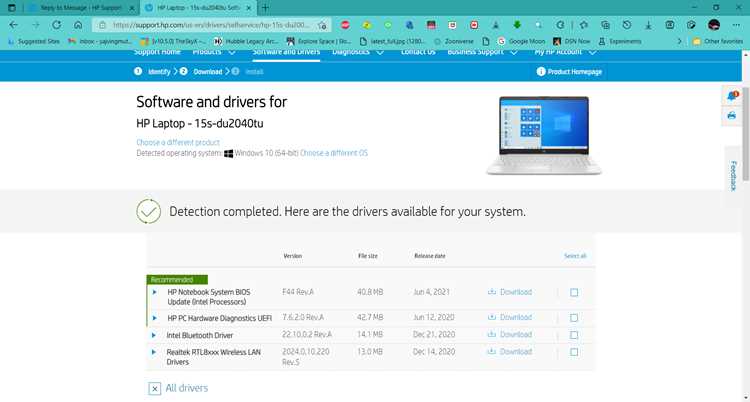Open the Business Support dropdown menu

483,52
